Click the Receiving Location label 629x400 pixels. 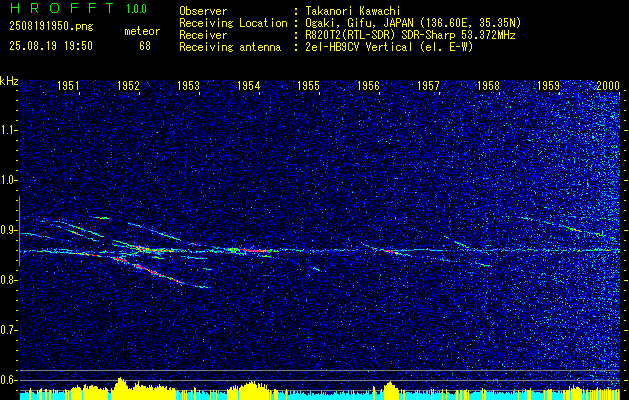[233, 23]
